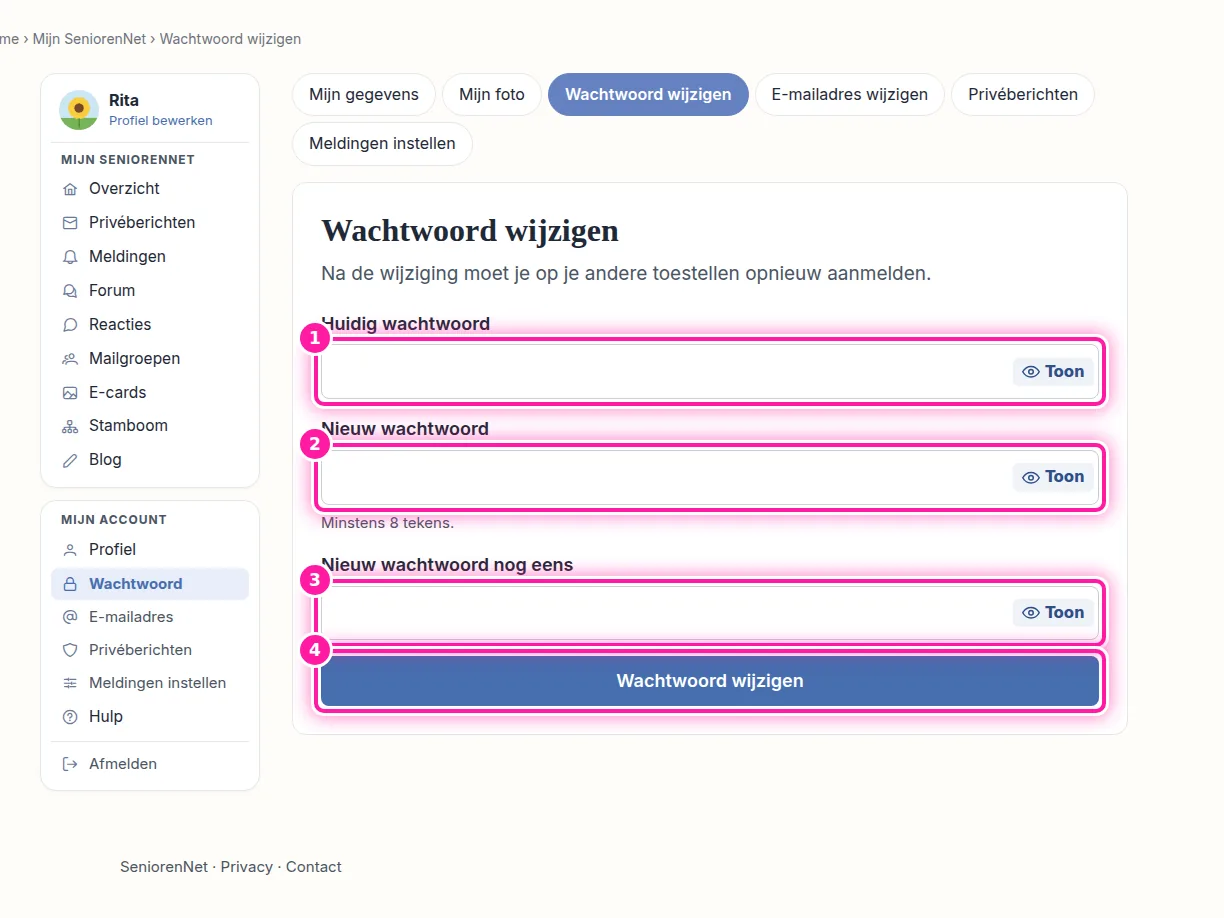
Task: Open Forum in the sidebar
Action: coord(150,291)
